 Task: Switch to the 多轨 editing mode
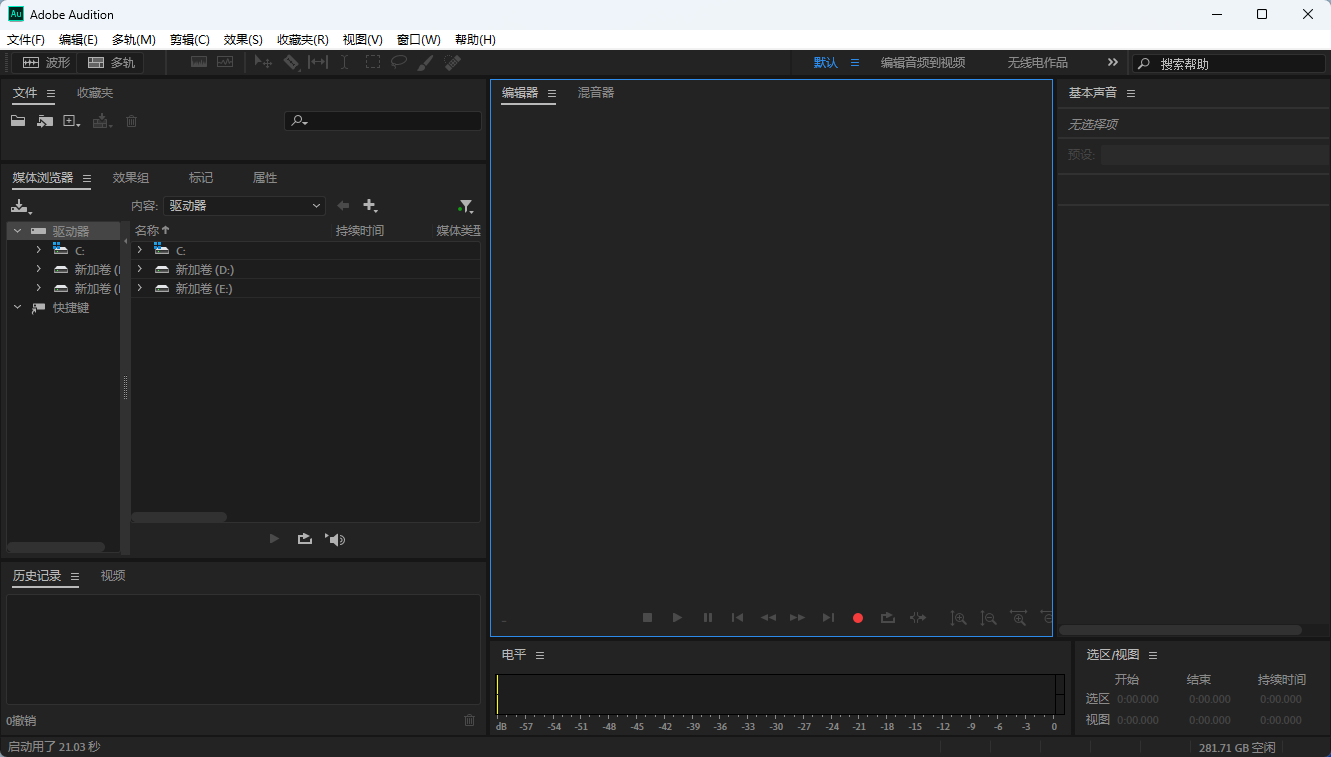[x=111, y=62]
